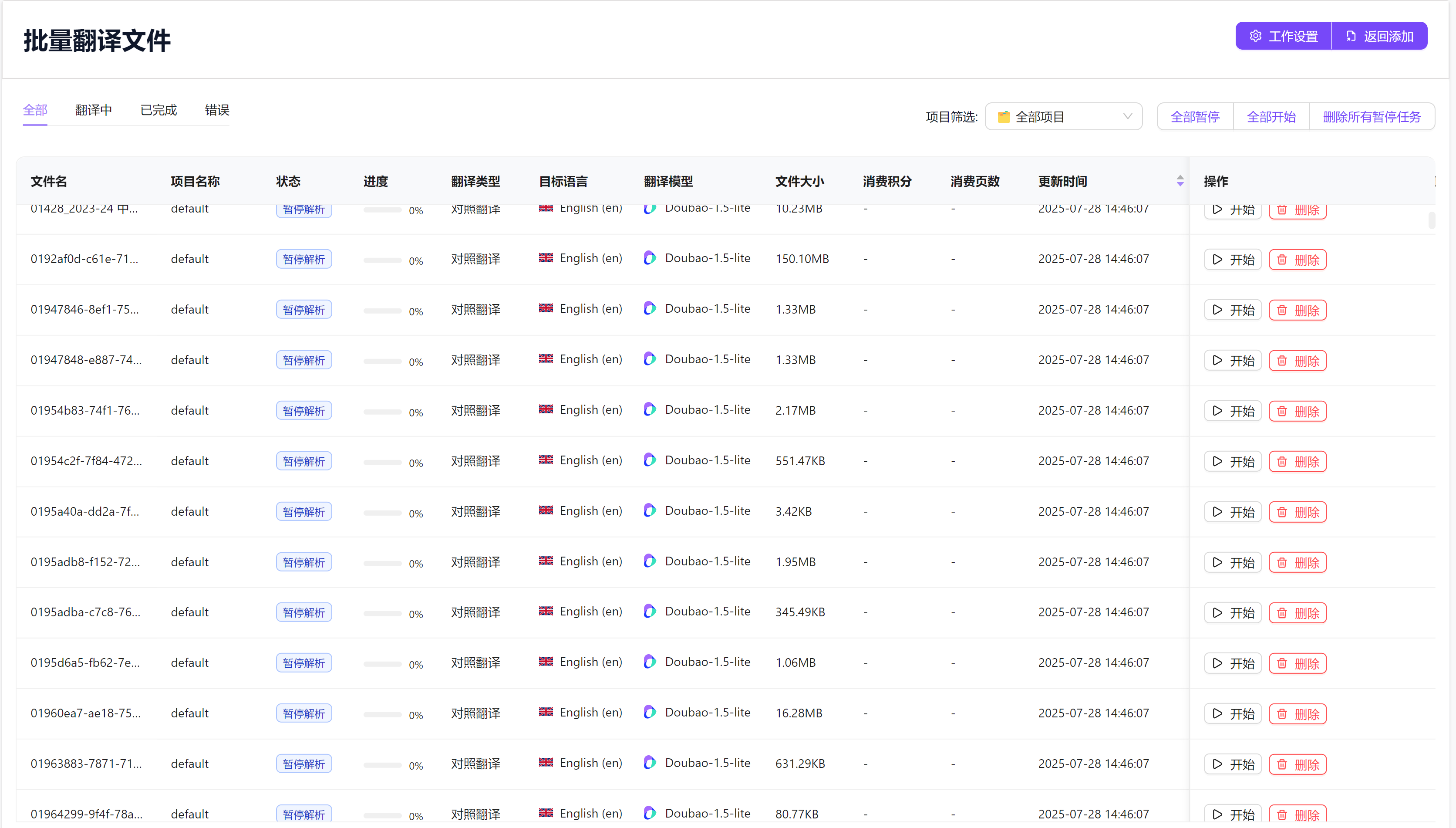This screenshot has width=1456, height=828.
Task: Click the 暂停解析 status tag for 0192af0d-c61e-71...
Action: click(x=304, y=260)
